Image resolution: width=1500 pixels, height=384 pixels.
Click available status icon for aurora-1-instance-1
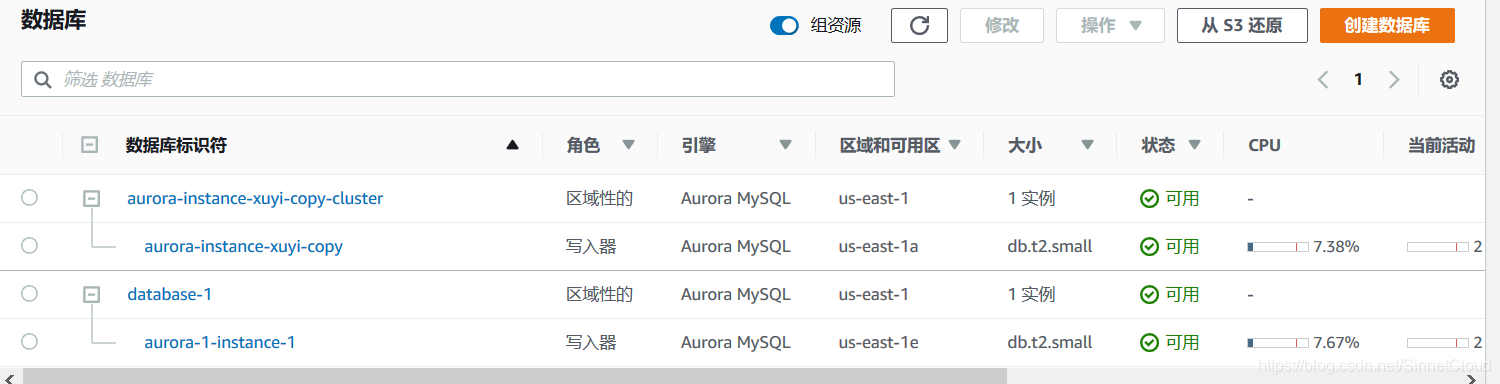1150,342
